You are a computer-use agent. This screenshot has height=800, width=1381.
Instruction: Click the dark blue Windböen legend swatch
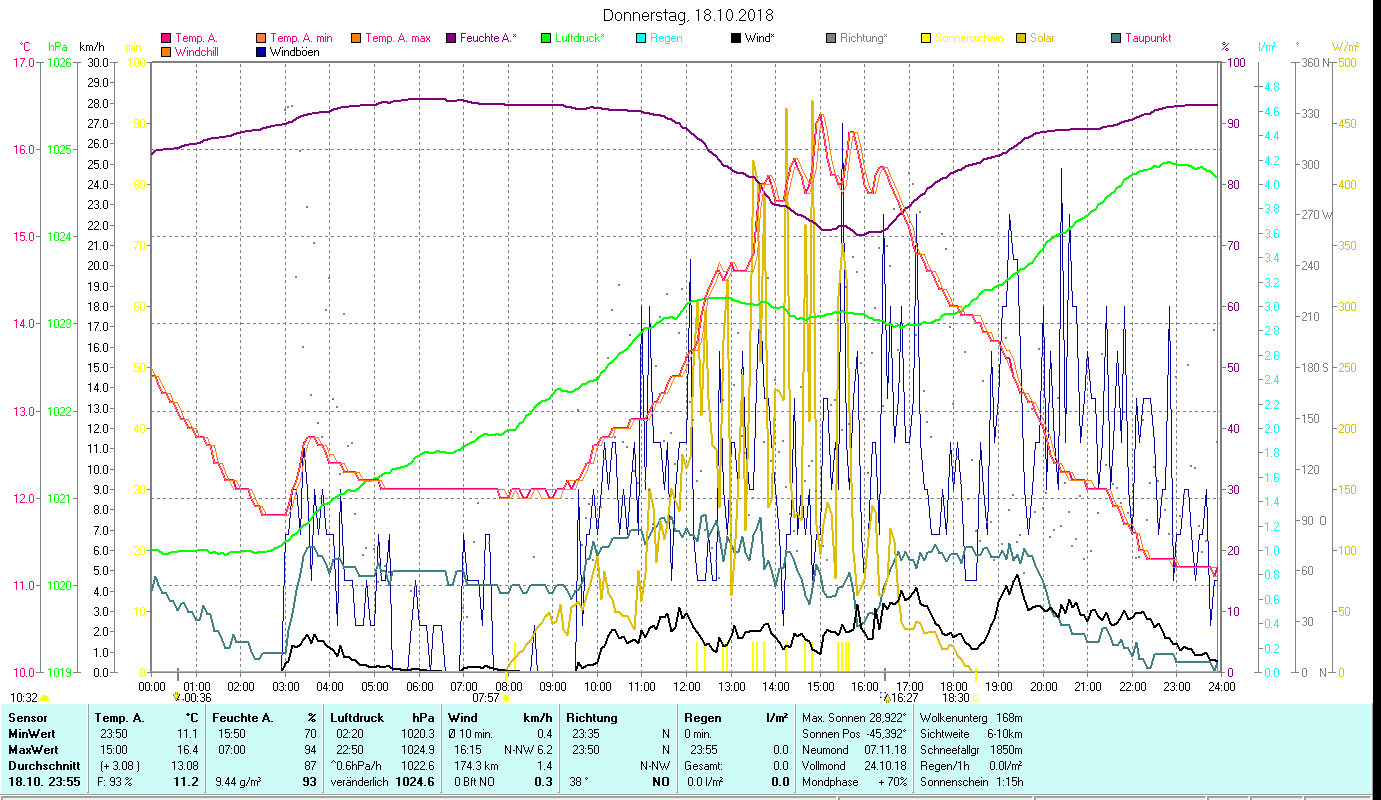point(262,51)
